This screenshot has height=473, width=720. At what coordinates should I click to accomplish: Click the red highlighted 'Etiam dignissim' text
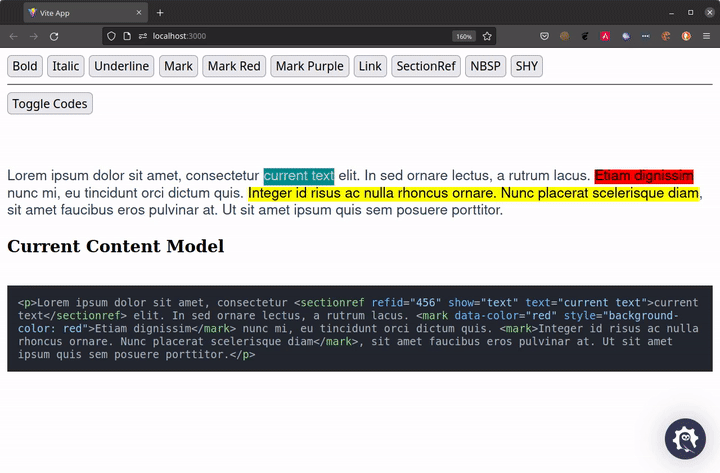(644, 176)
